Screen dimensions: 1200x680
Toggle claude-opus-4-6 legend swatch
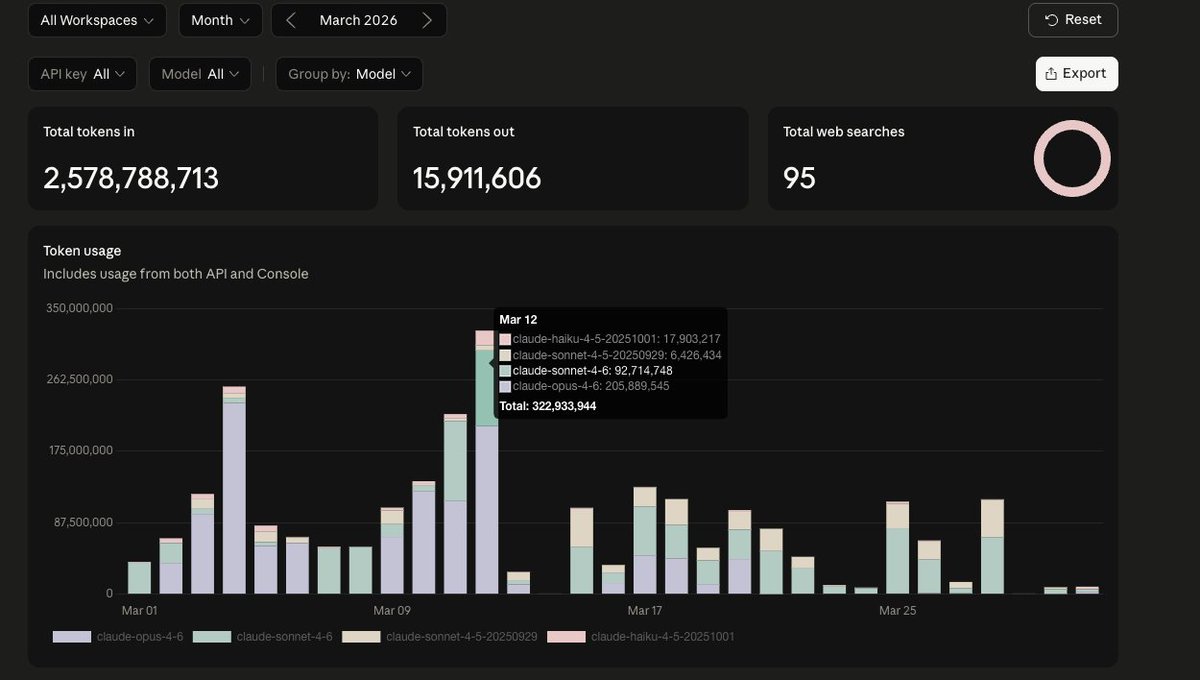coord(72,636)
